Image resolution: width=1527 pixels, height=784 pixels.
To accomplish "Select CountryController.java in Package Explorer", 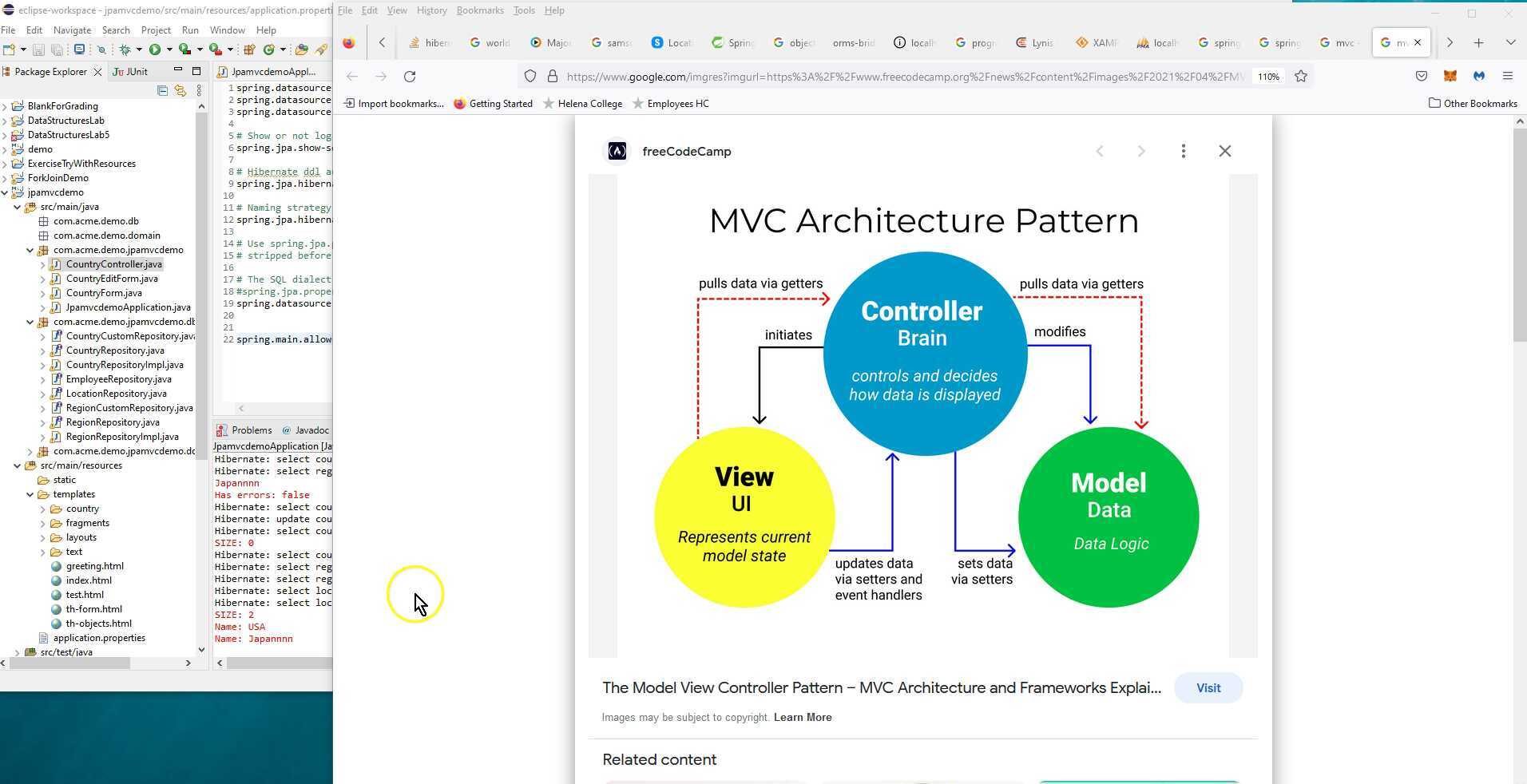I will (113, 264).
